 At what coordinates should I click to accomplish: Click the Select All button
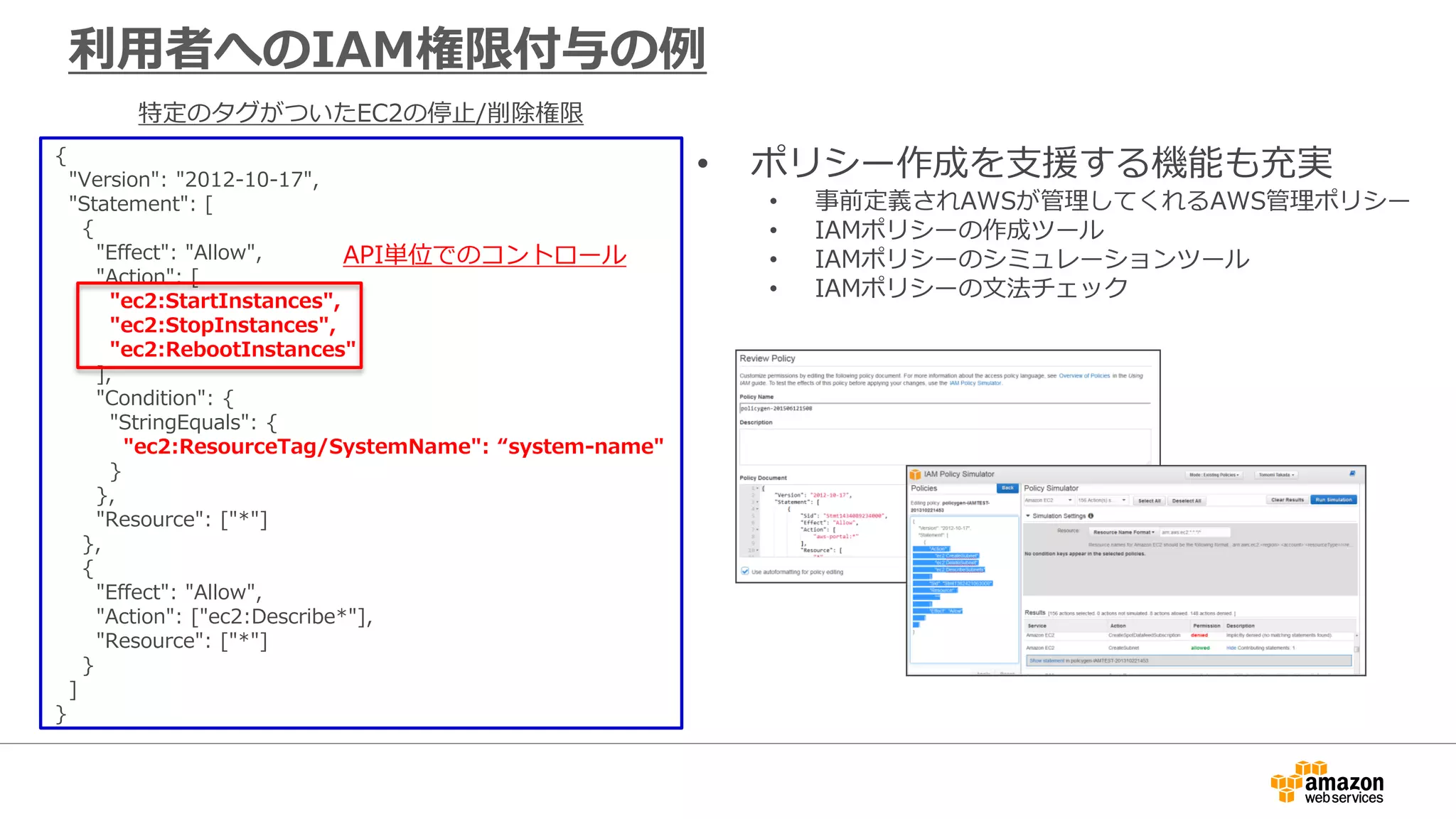(1149, 500)
